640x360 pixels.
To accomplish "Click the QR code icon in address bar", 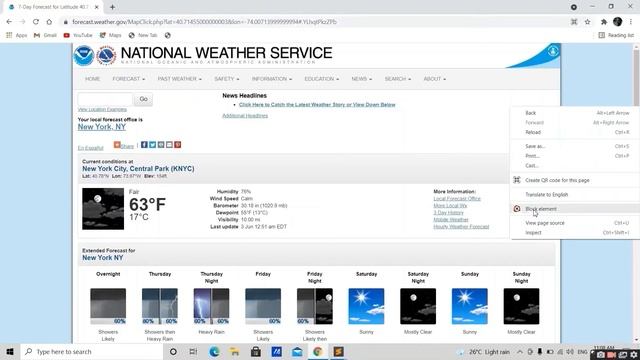I will [x=574, y=22].
